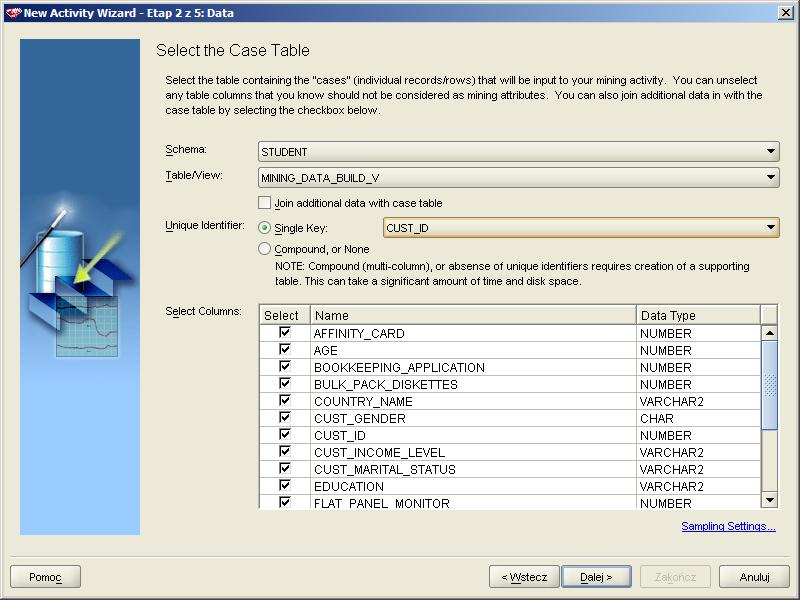800x600 pixels.
Task: Select the CUST_GENDER name cell
Action: coord(473,418)
